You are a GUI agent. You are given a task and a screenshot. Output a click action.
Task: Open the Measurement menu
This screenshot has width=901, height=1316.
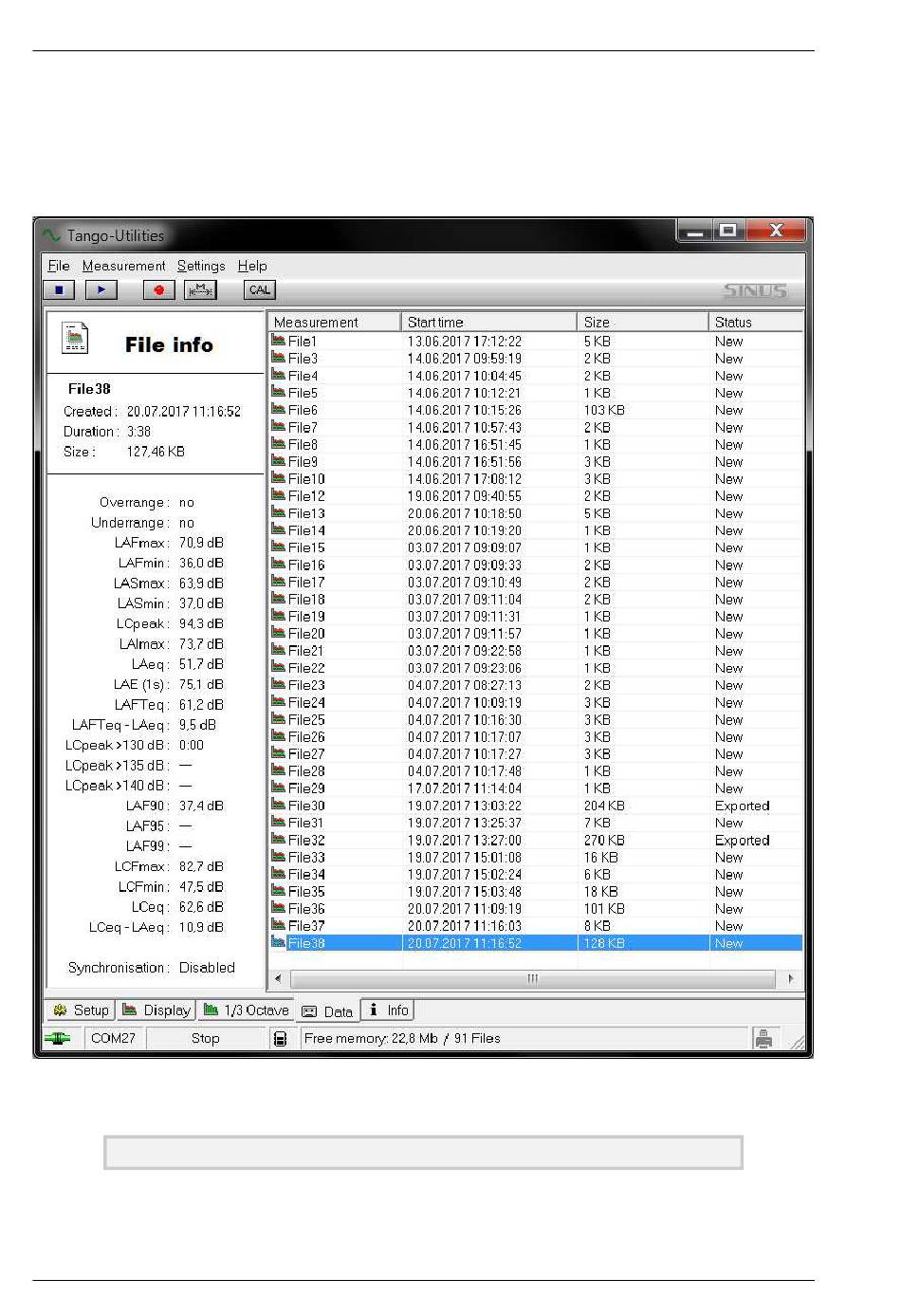(x=123, y=266)
